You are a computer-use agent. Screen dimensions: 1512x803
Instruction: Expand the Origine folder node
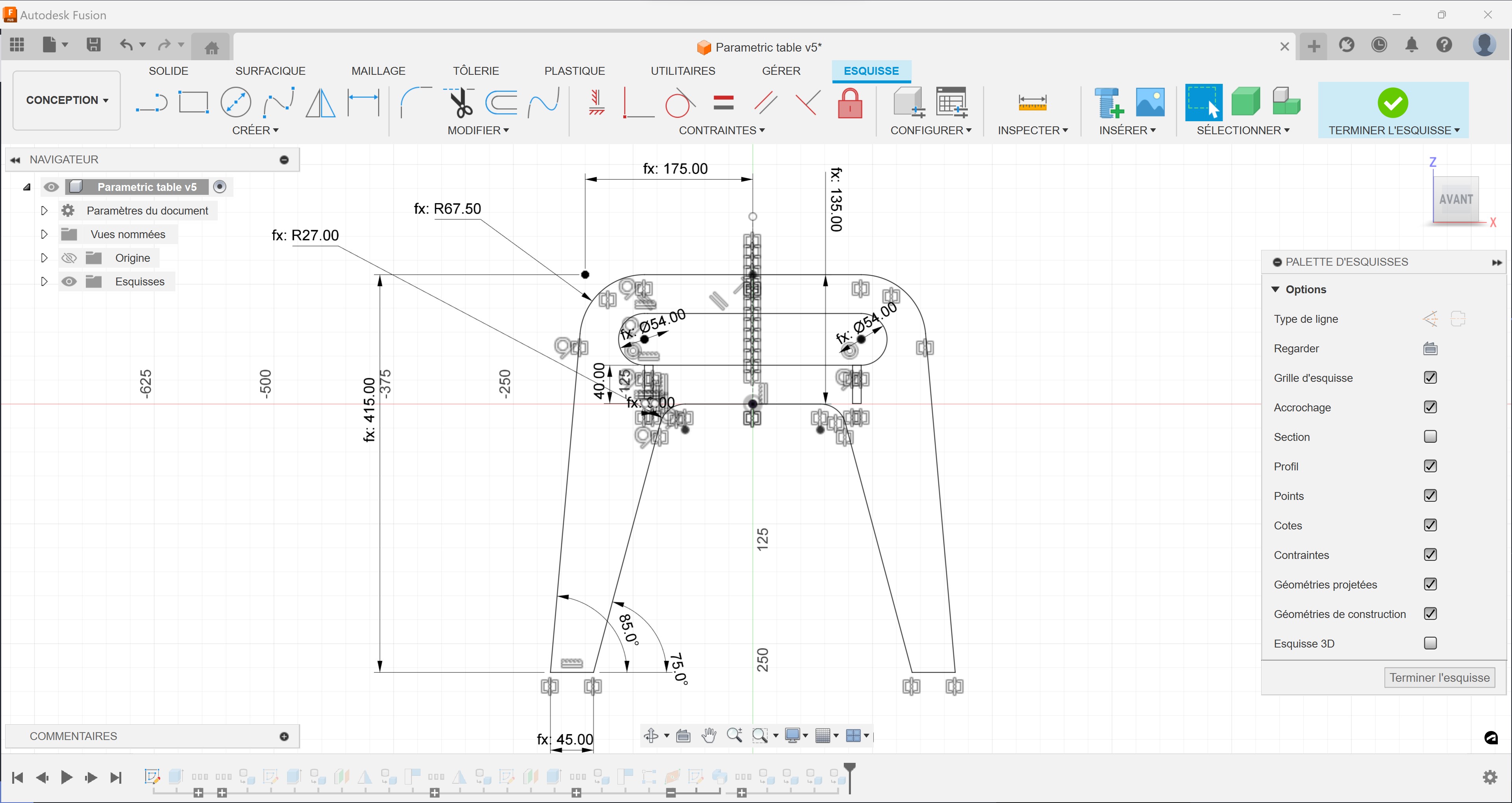(x=44, y=258)
